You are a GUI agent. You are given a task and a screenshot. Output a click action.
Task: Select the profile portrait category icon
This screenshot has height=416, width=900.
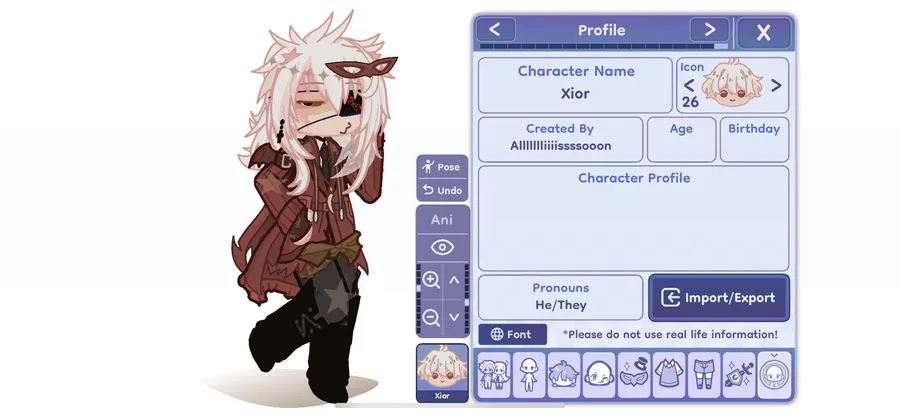pos(774,375)
